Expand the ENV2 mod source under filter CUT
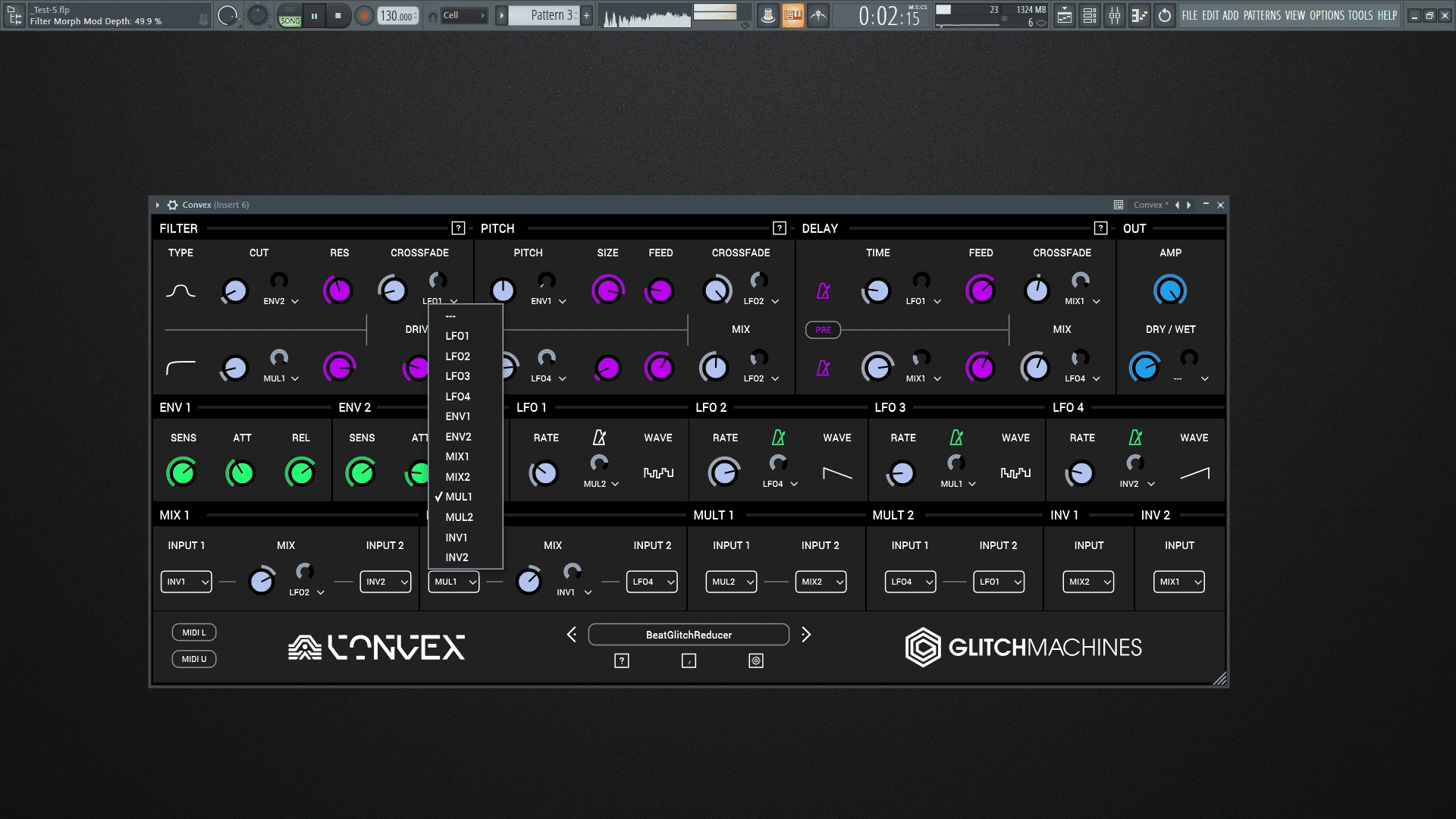Image resolution: width=1456 pixels, height=819 pixels. point(281,301)
